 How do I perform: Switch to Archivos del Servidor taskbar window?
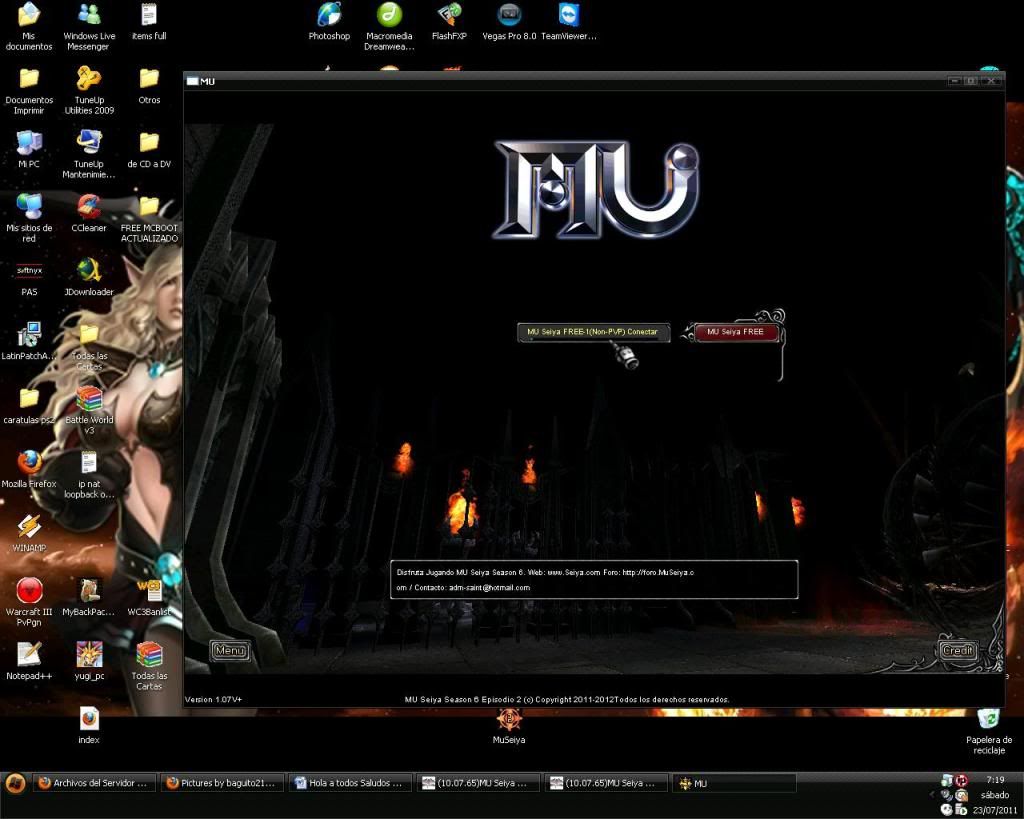(x=93, y=783)
